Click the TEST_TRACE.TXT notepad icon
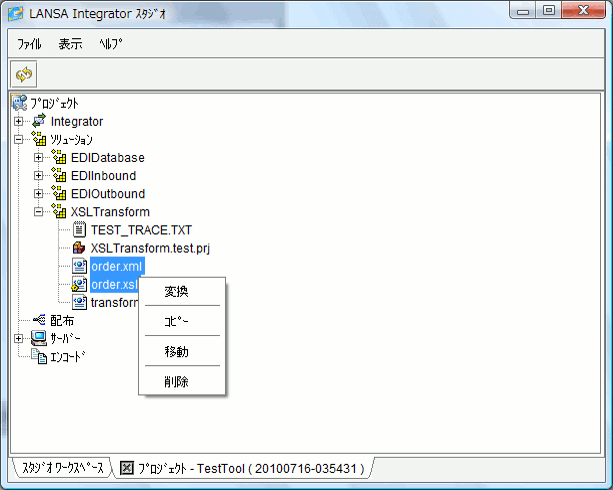This screenshot has height=490, width=613. tap(79, 230)
